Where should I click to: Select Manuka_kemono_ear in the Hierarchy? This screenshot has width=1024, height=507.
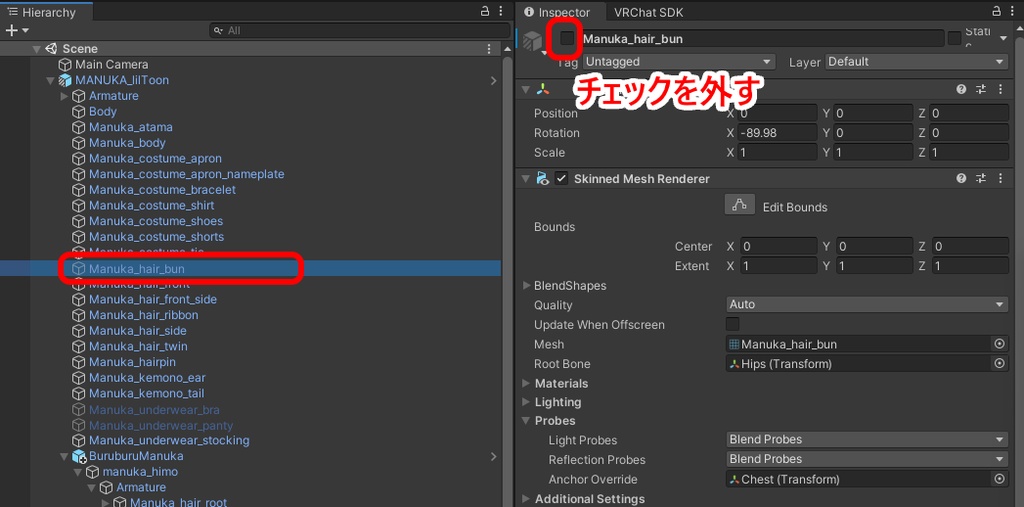[x=147, y=378]
